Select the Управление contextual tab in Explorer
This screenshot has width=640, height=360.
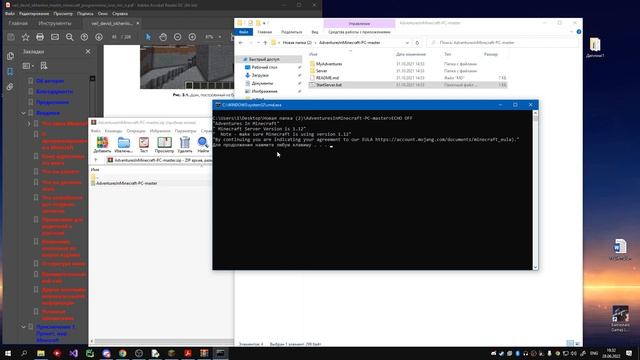359,24
